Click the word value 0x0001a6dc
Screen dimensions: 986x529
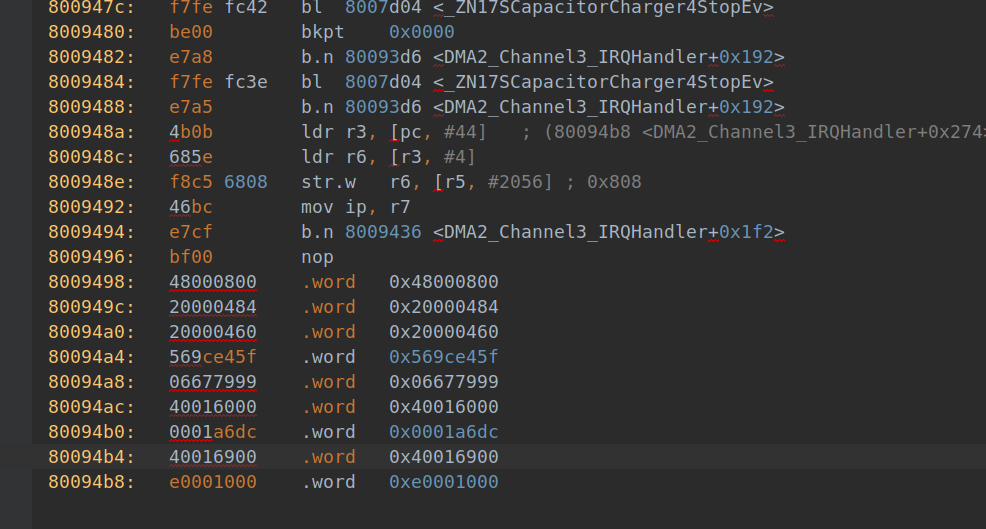pyautogui.click(x=443, y=432)
